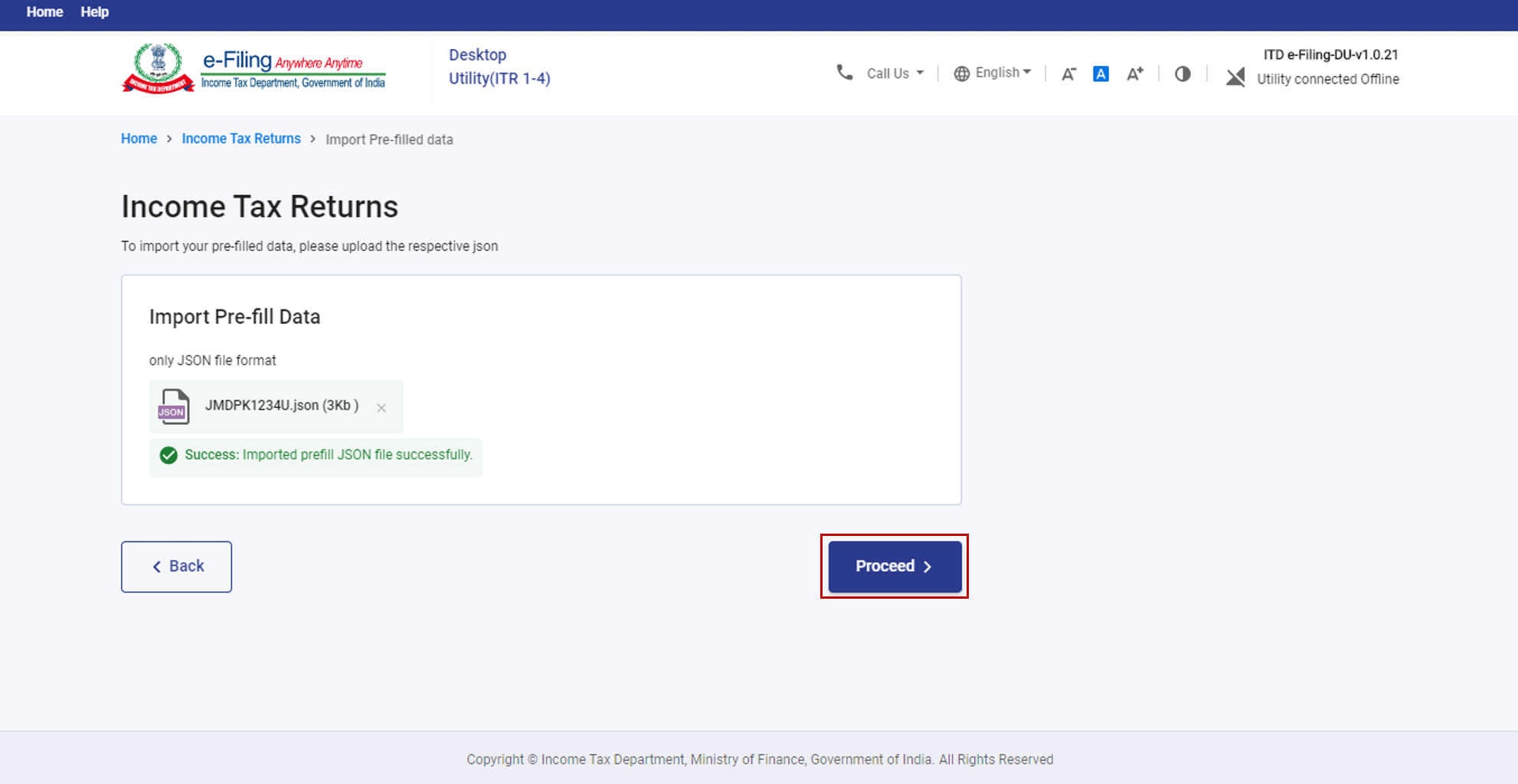Open the English language dropdown

click(x=1003, y=73)
